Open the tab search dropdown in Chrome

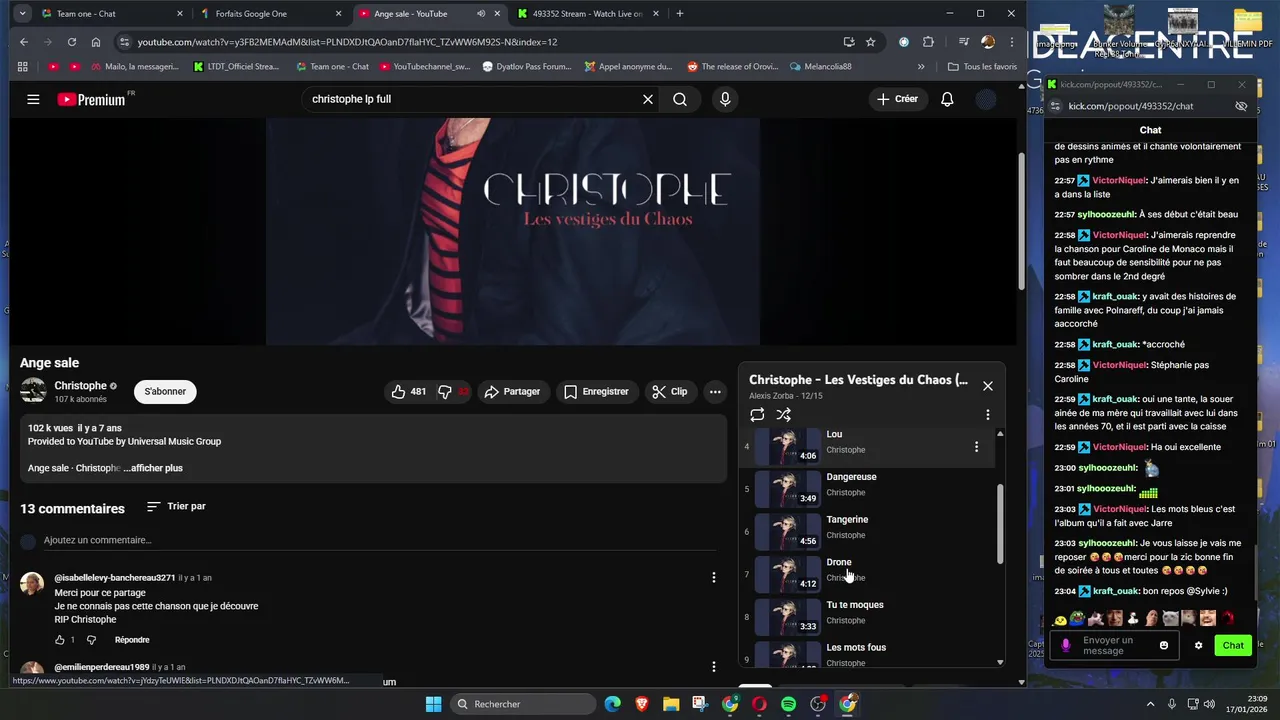tap(22, 14)
